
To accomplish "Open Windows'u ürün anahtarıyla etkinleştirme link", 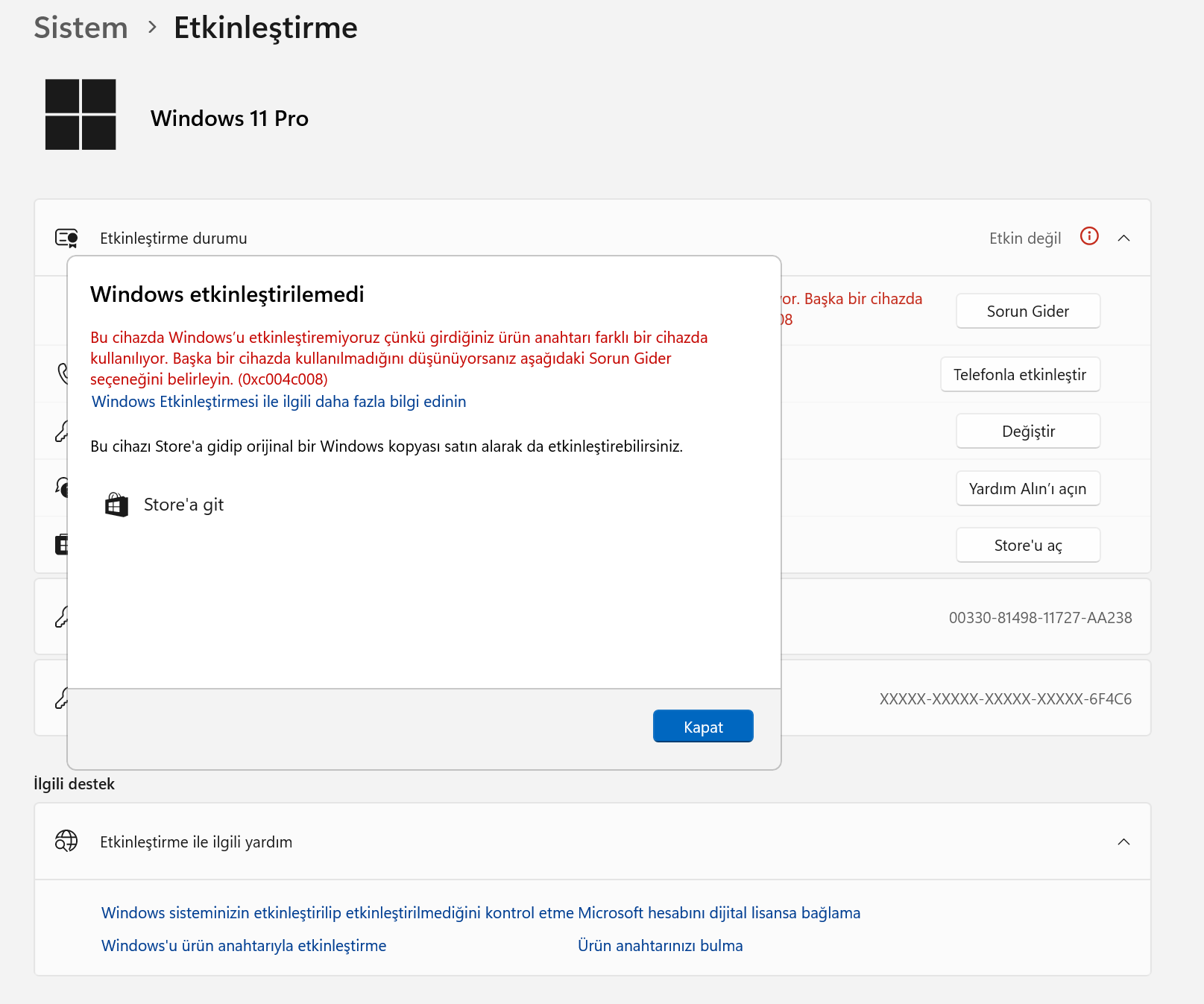I will click(244, 945).
